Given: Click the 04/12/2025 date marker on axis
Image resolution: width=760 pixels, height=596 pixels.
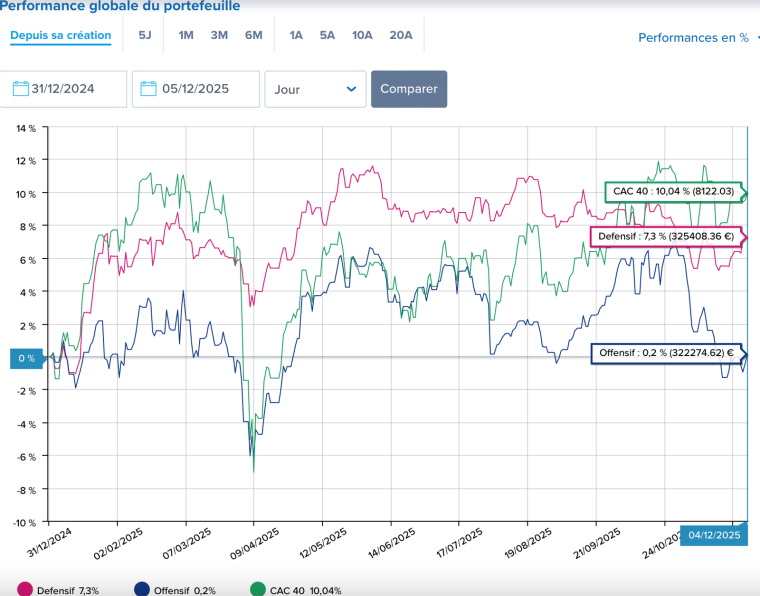Looking at the screenshot, I should click(714, 535).
